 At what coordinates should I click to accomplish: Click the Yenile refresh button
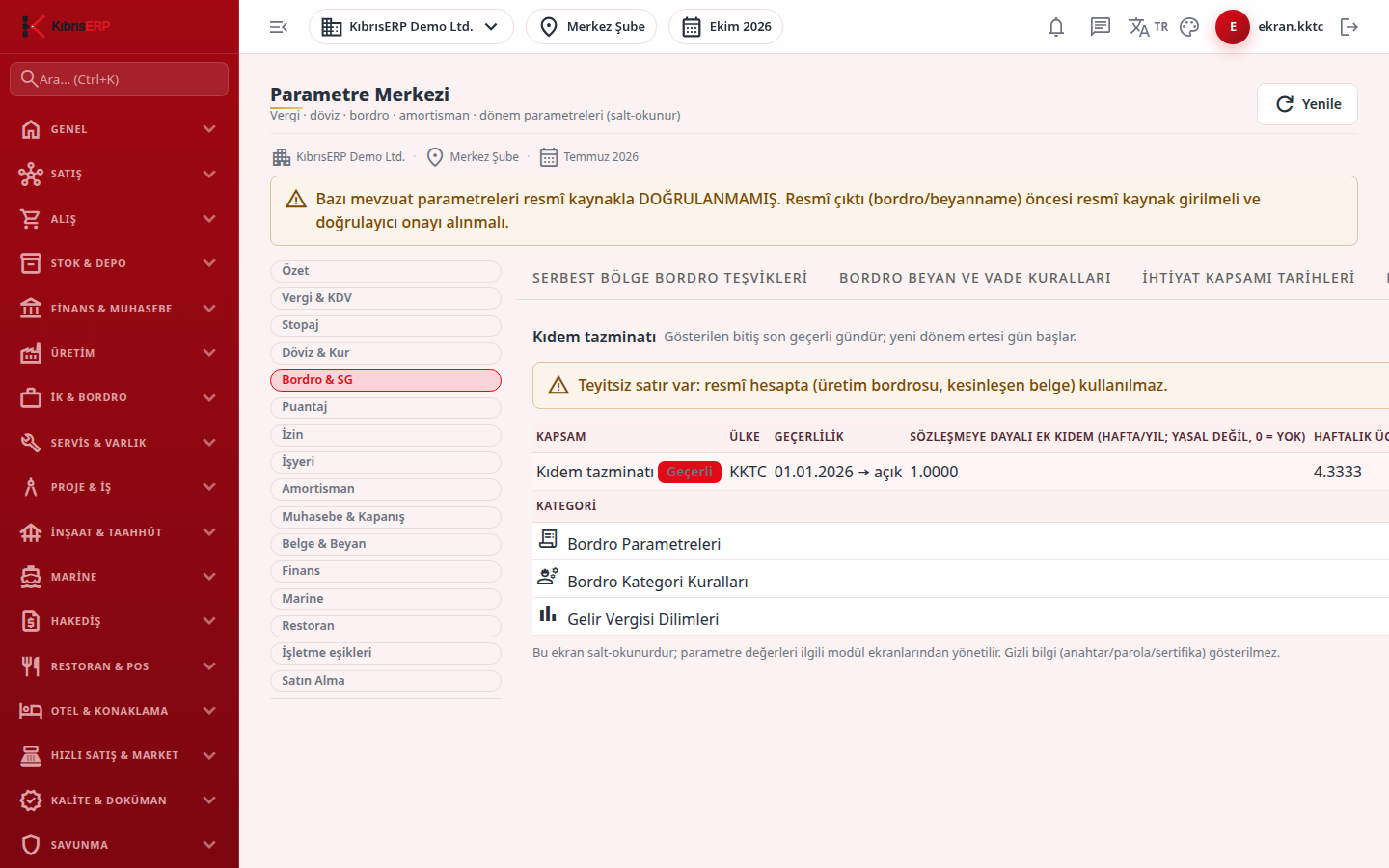pyautogui.click(x=1307, y=104)
